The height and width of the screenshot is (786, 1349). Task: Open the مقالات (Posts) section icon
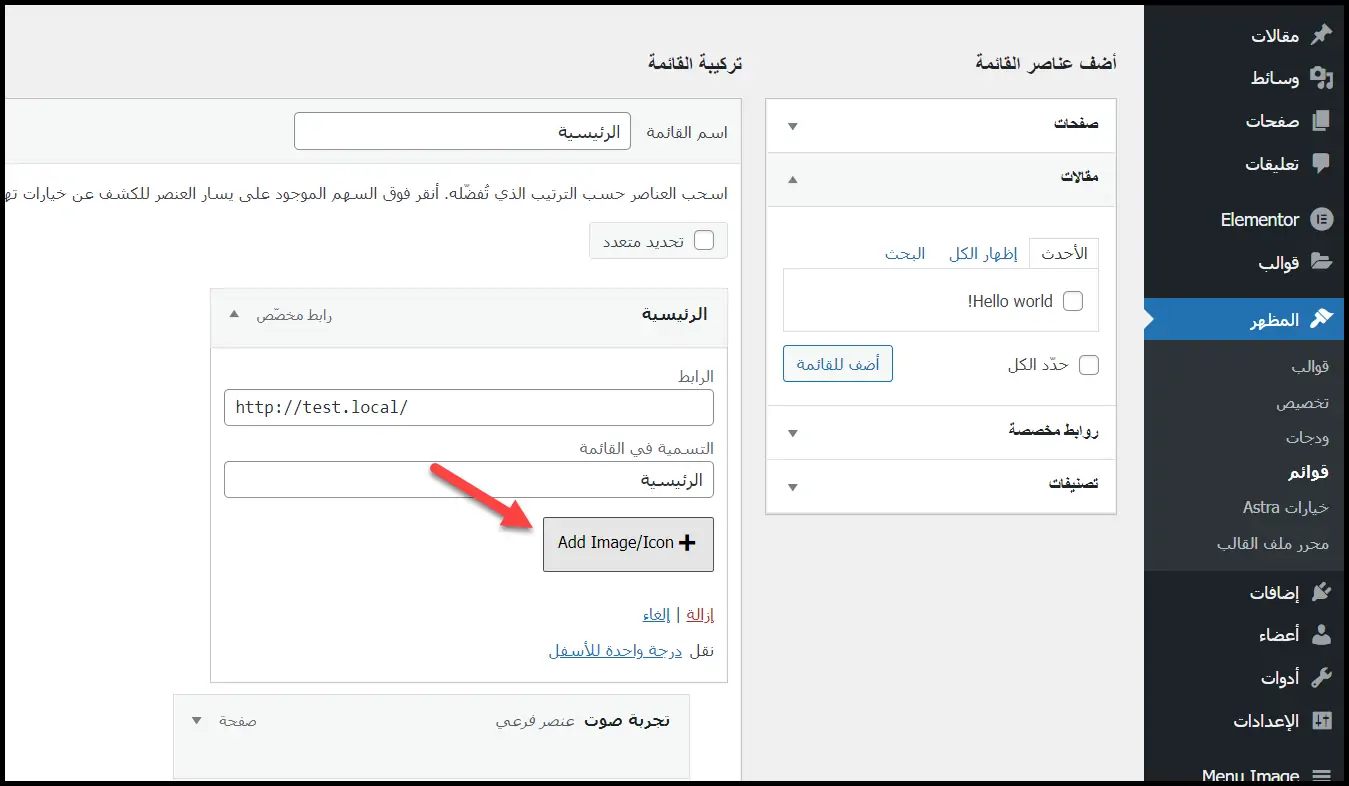1322,33
